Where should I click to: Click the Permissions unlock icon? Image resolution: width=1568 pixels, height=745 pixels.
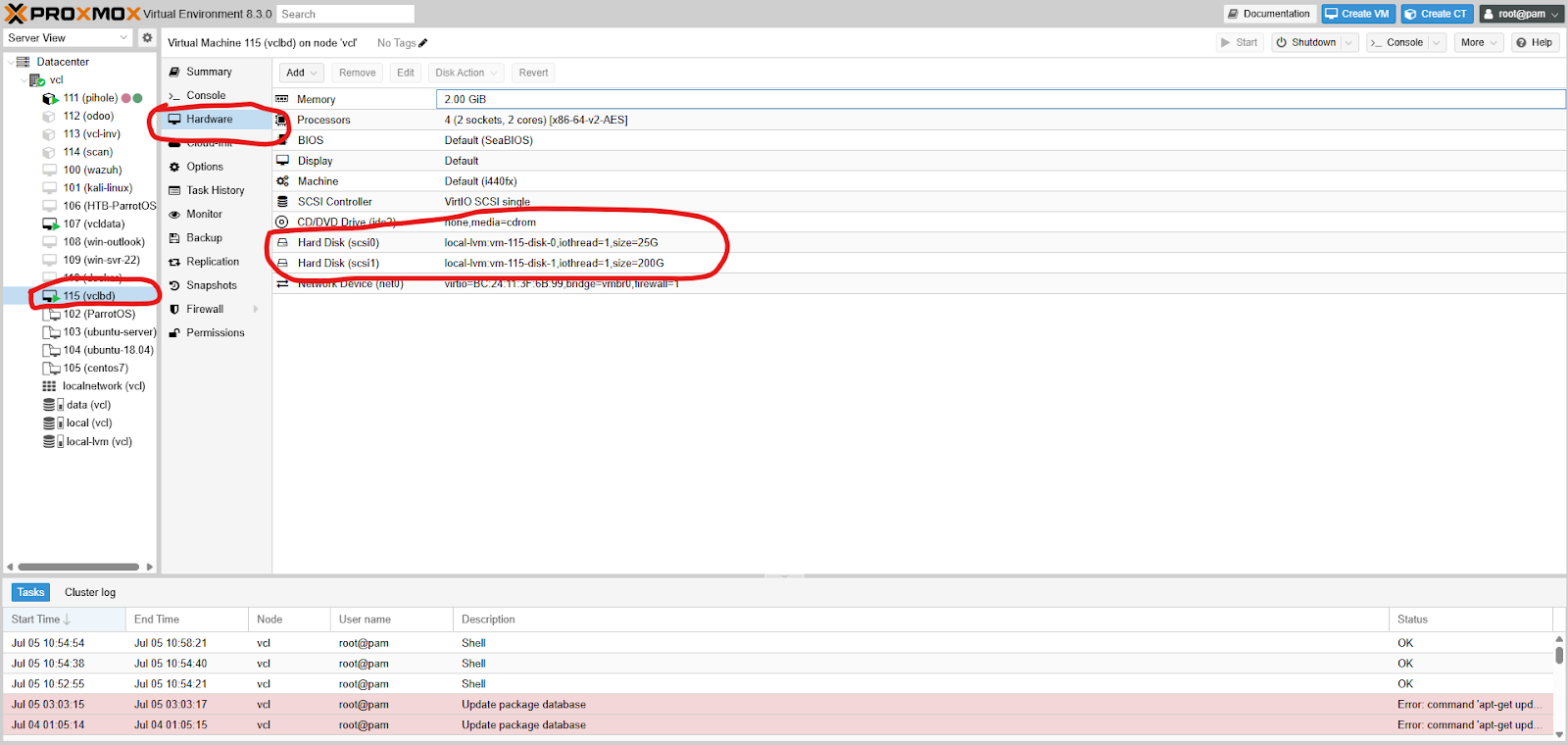tap(174, 333)
